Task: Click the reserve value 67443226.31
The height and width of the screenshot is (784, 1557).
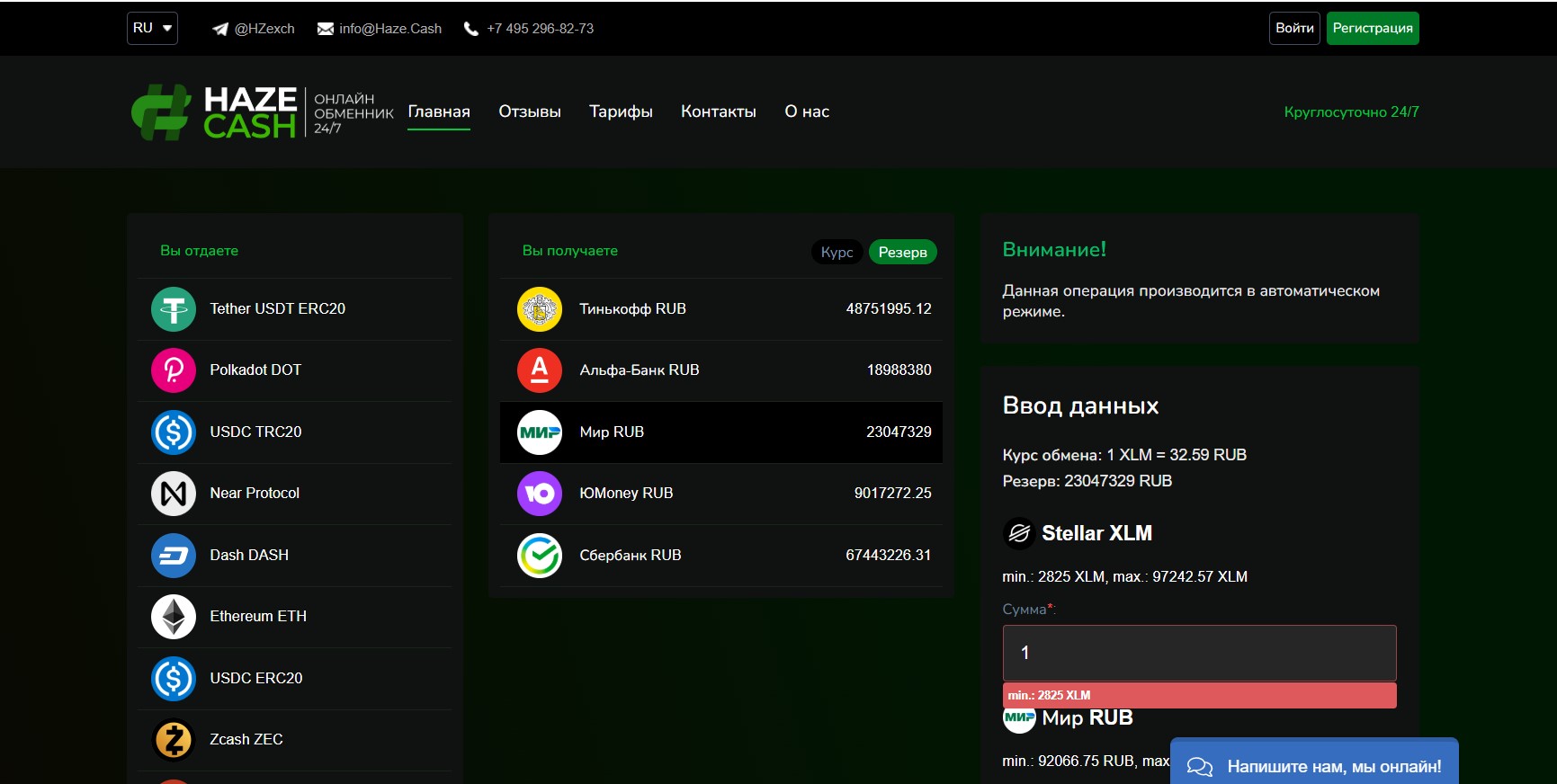Action: click(x=889, y=556)
